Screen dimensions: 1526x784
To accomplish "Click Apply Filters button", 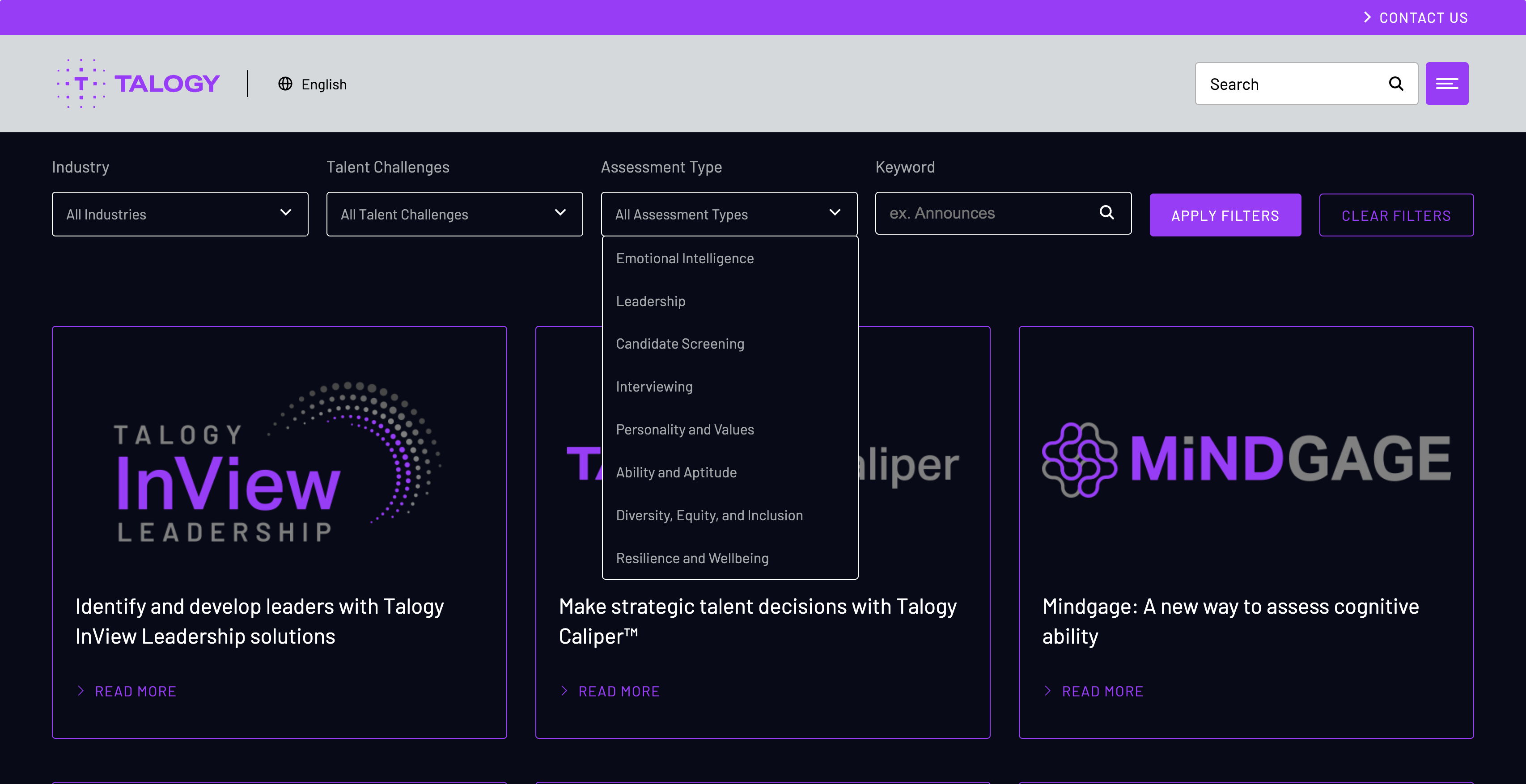I will tap(1225, 214).
